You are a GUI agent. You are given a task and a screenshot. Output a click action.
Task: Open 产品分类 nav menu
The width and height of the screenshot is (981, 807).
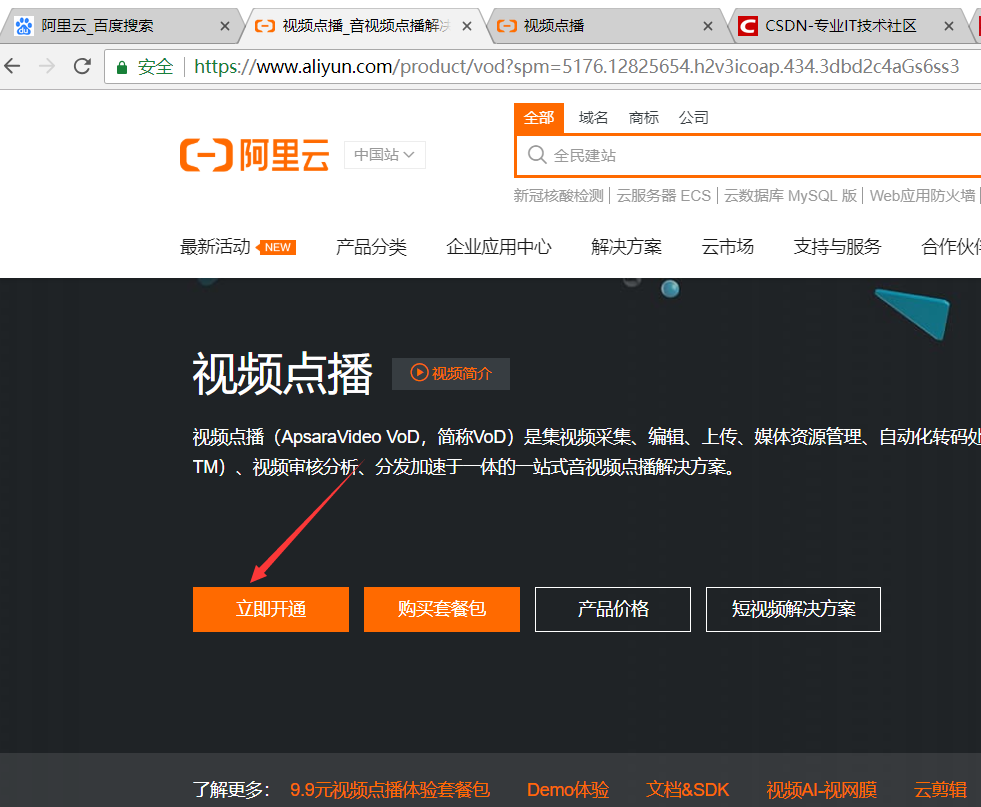pos(371,246)
